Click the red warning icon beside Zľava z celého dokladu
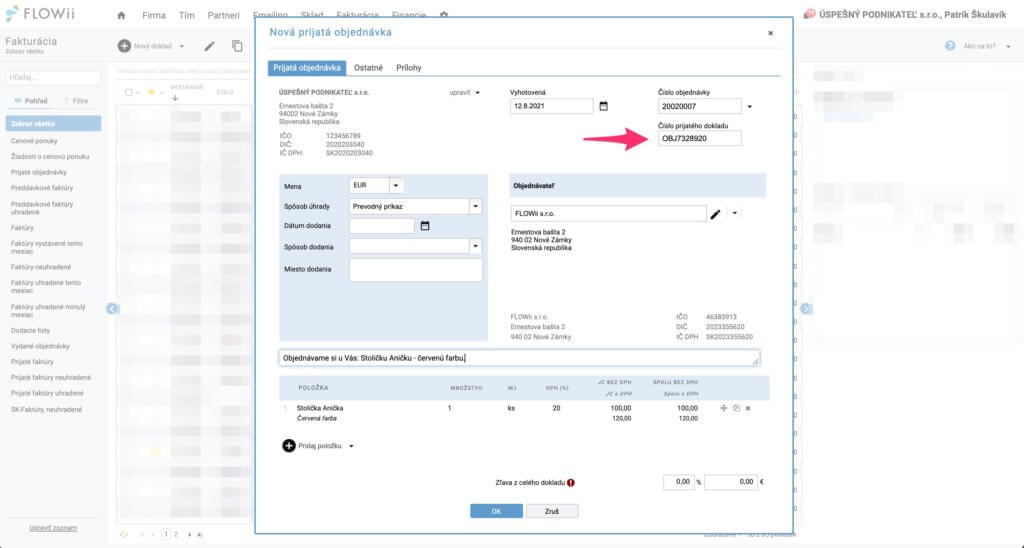The height and width of the screenshot is (548, 1024). coord(571,483)
